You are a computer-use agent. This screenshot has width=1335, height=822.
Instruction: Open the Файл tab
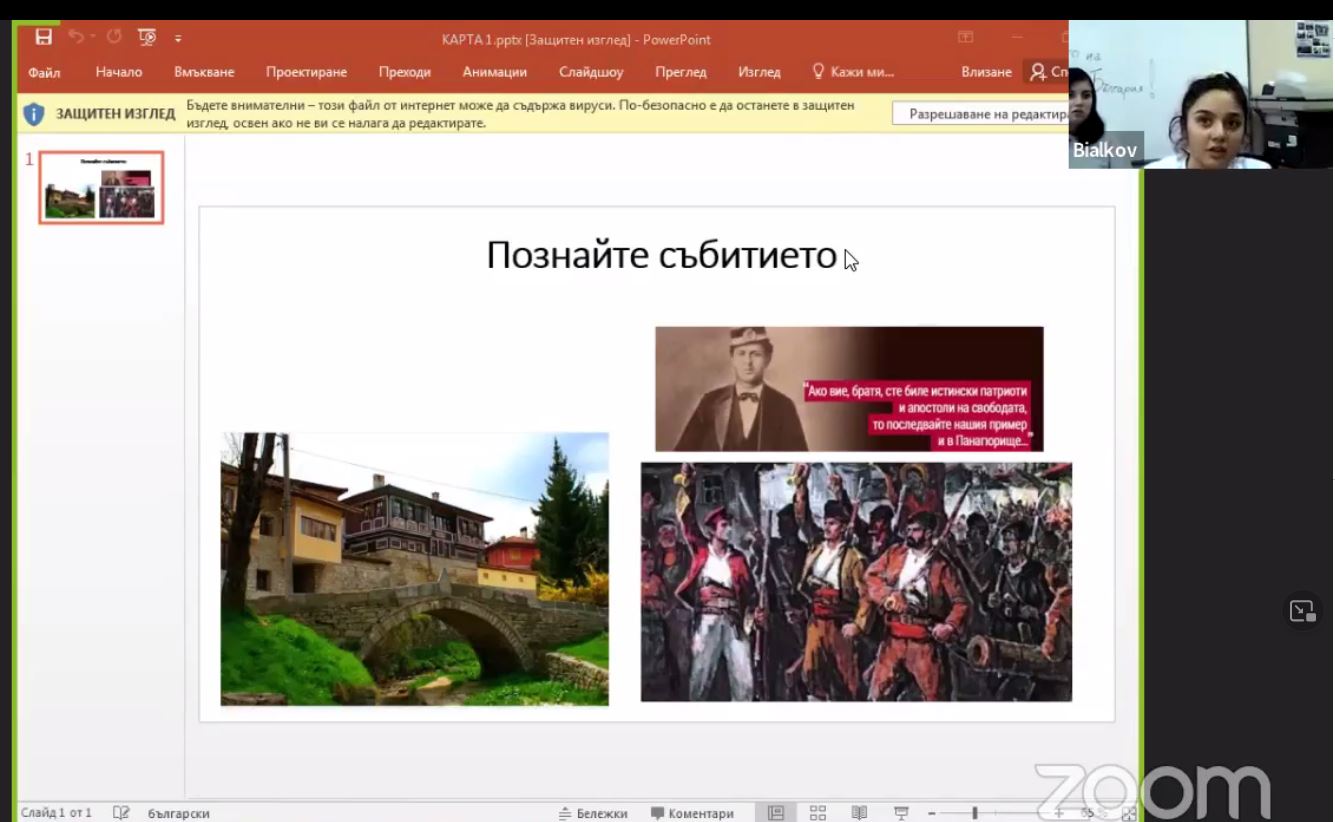pos(44,72)
